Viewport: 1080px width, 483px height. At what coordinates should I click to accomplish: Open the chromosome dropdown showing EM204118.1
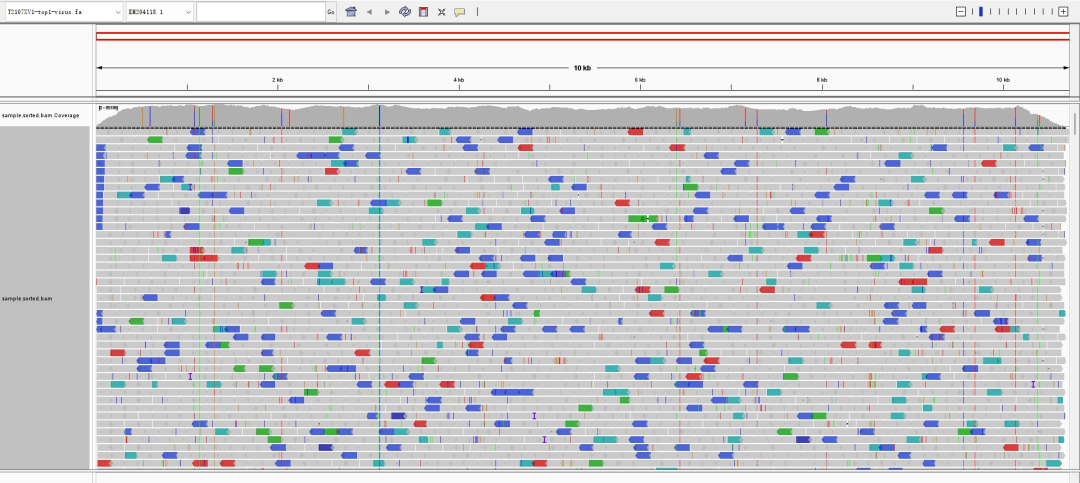pyautogui.click(x=160, y=12)
